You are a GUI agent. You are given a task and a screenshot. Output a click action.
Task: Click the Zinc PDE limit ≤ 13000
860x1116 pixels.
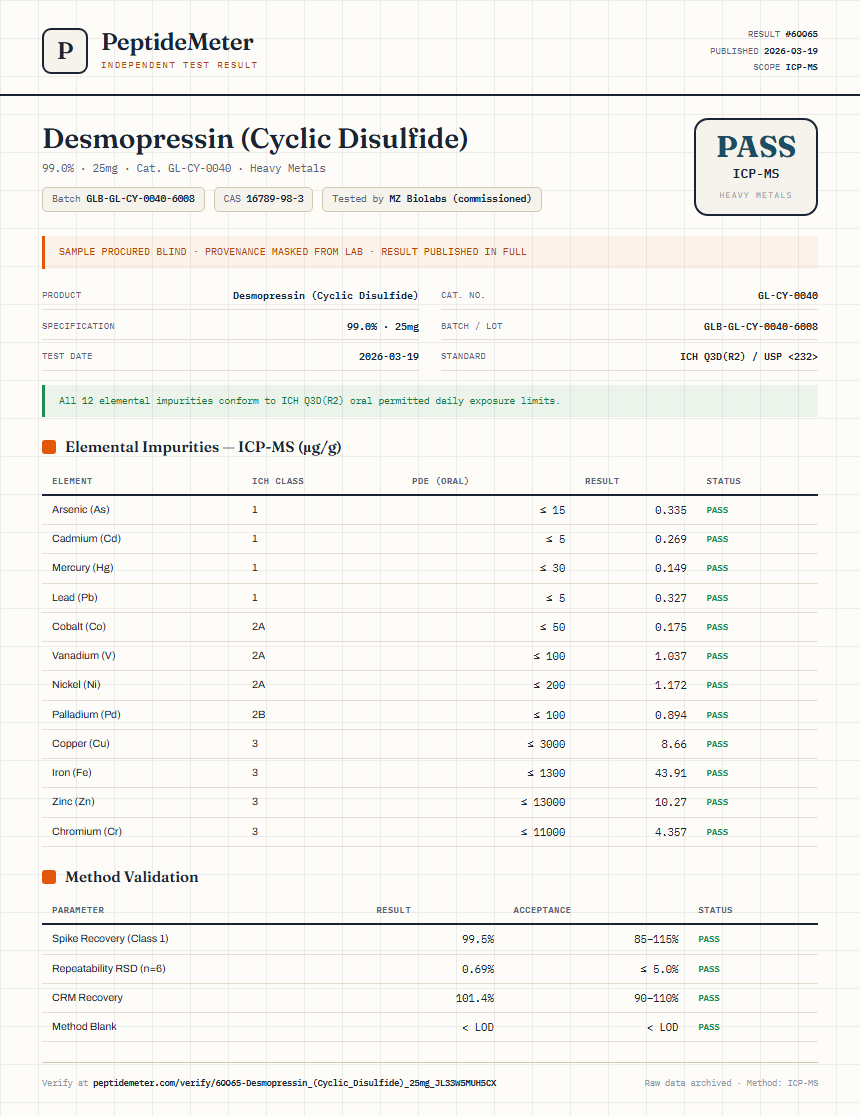click(542, 803)
